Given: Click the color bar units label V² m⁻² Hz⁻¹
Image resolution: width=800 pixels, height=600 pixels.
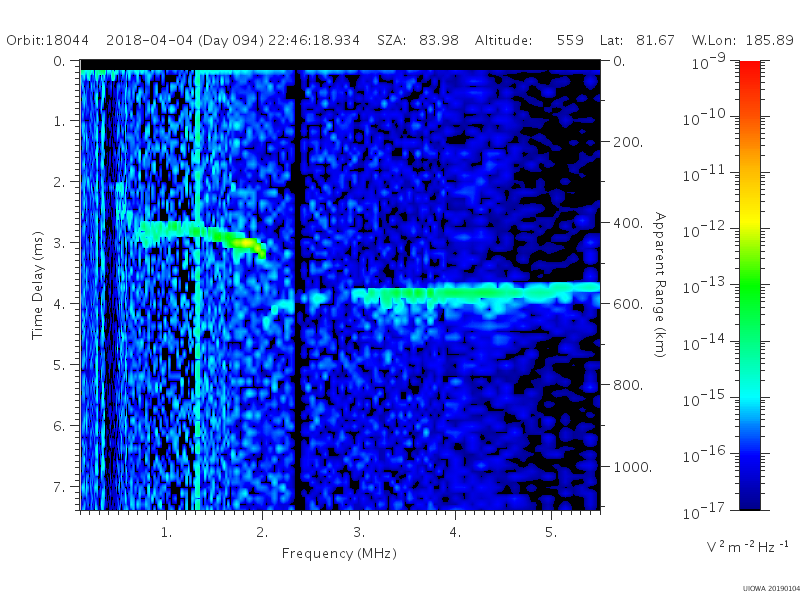Looking at the screenshot, I should [747, 546].
